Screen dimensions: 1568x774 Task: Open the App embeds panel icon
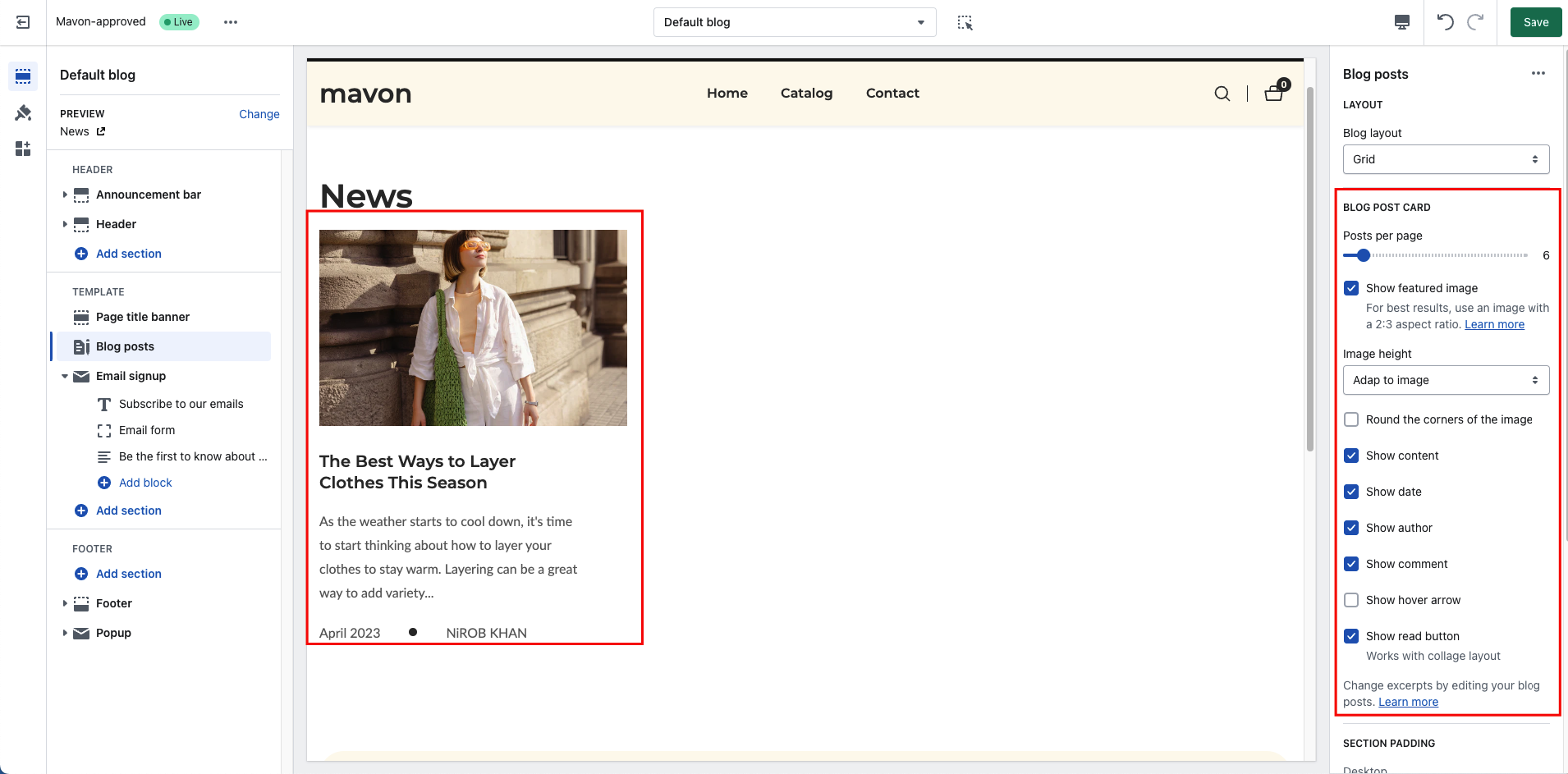[x=22, y=149]
